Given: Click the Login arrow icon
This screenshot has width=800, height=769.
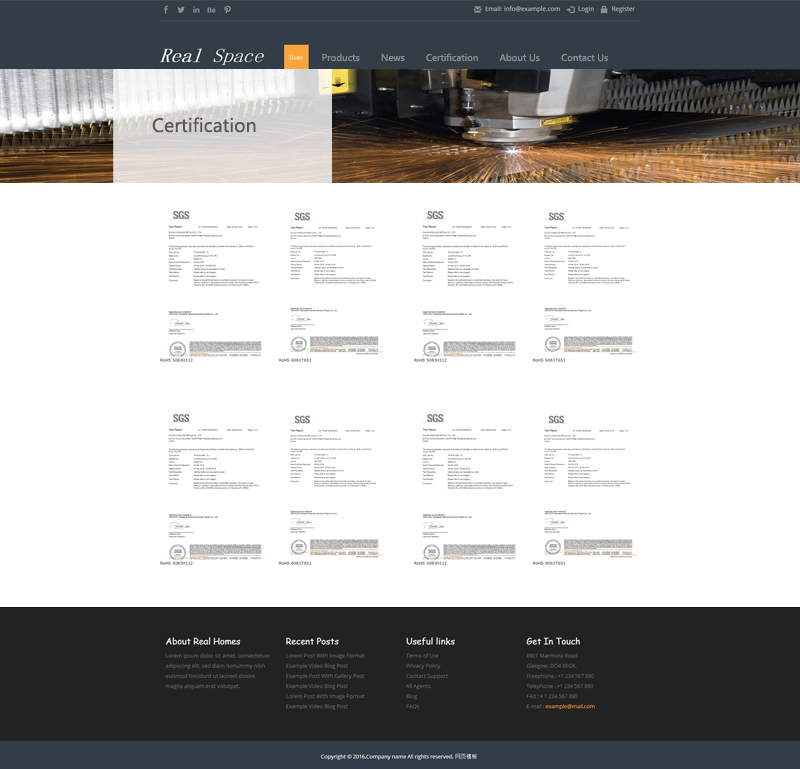Looking at the screenshot, I should (570, 9).
